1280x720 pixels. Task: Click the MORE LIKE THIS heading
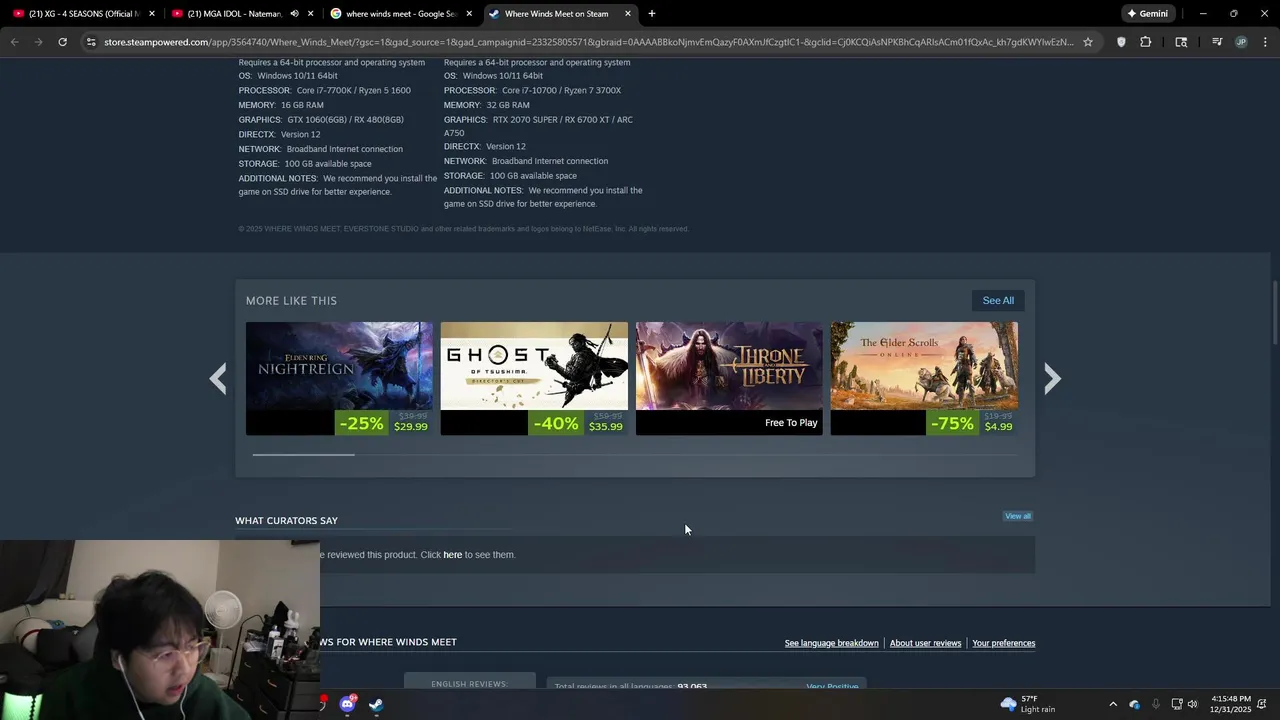(x=291, y=301)
